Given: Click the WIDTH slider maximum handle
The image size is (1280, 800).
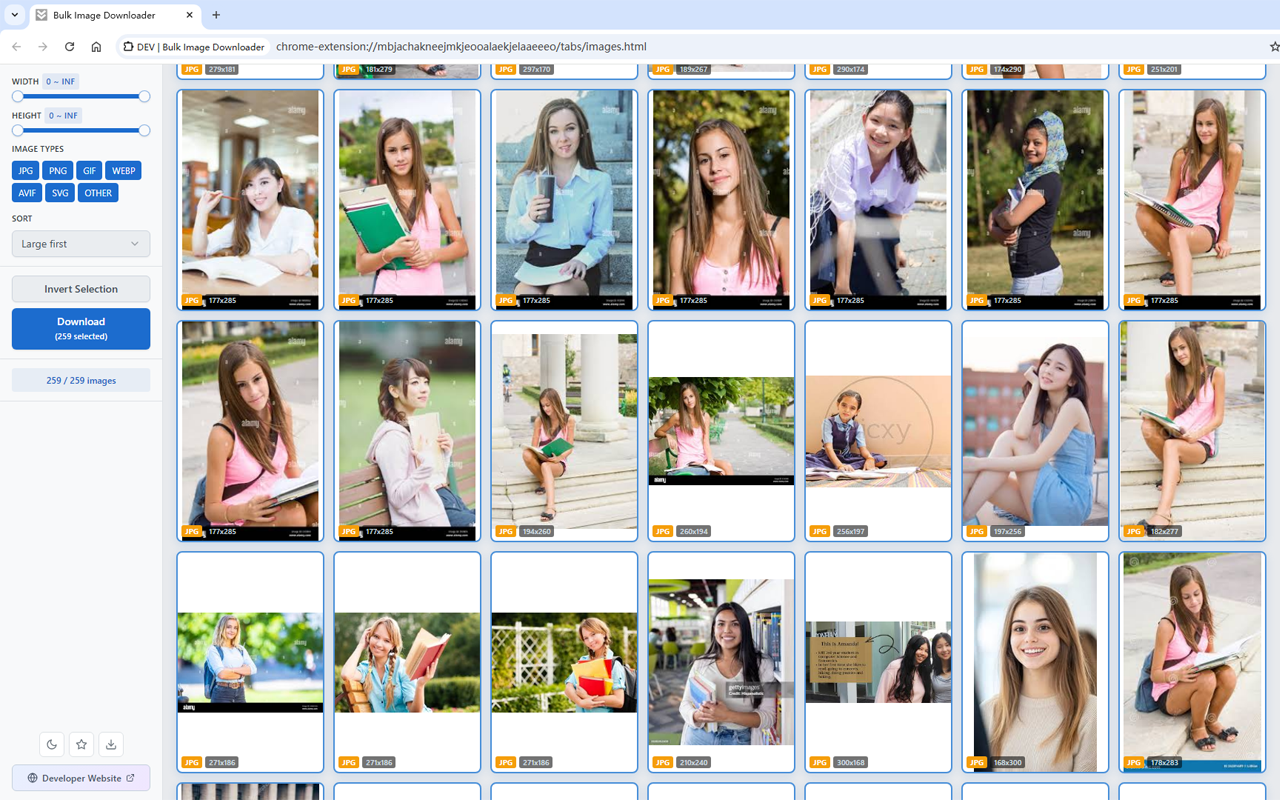Looking at the screenshot, I should coord(144,97).
